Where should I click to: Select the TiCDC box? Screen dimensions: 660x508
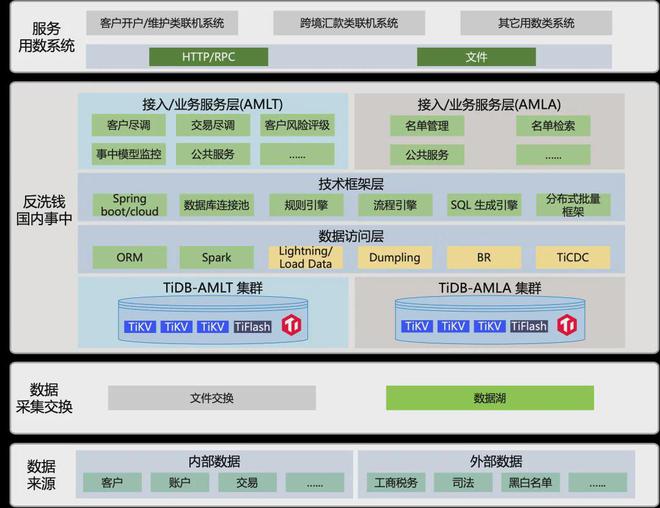click(573, 257)
